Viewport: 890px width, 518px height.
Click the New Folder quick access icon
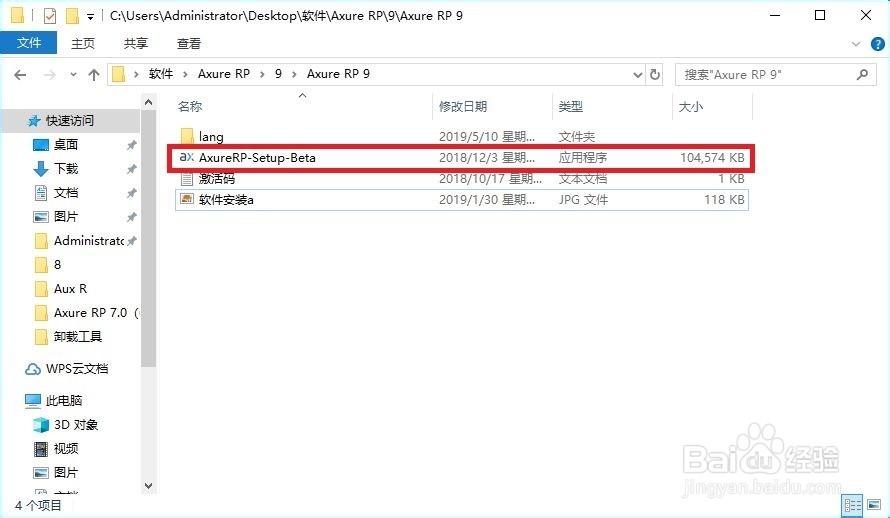click(x=72, y=16)
